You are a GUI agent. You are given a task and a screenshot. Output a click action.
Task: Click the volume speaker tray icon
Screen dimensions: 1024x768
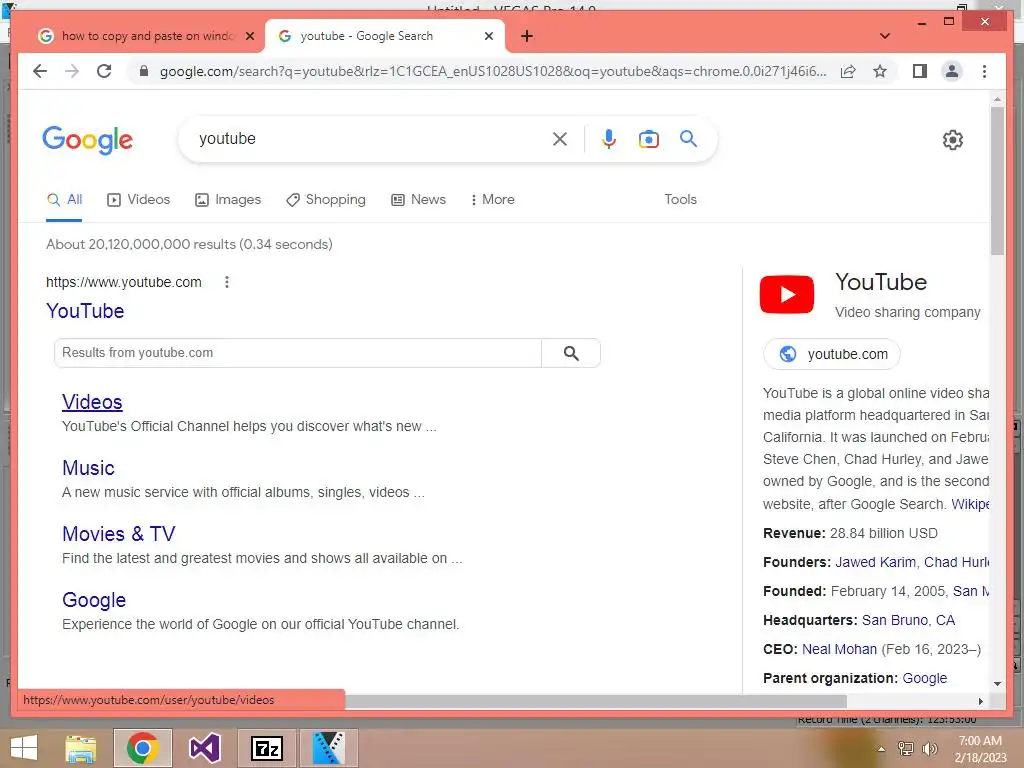click(930, 749)
